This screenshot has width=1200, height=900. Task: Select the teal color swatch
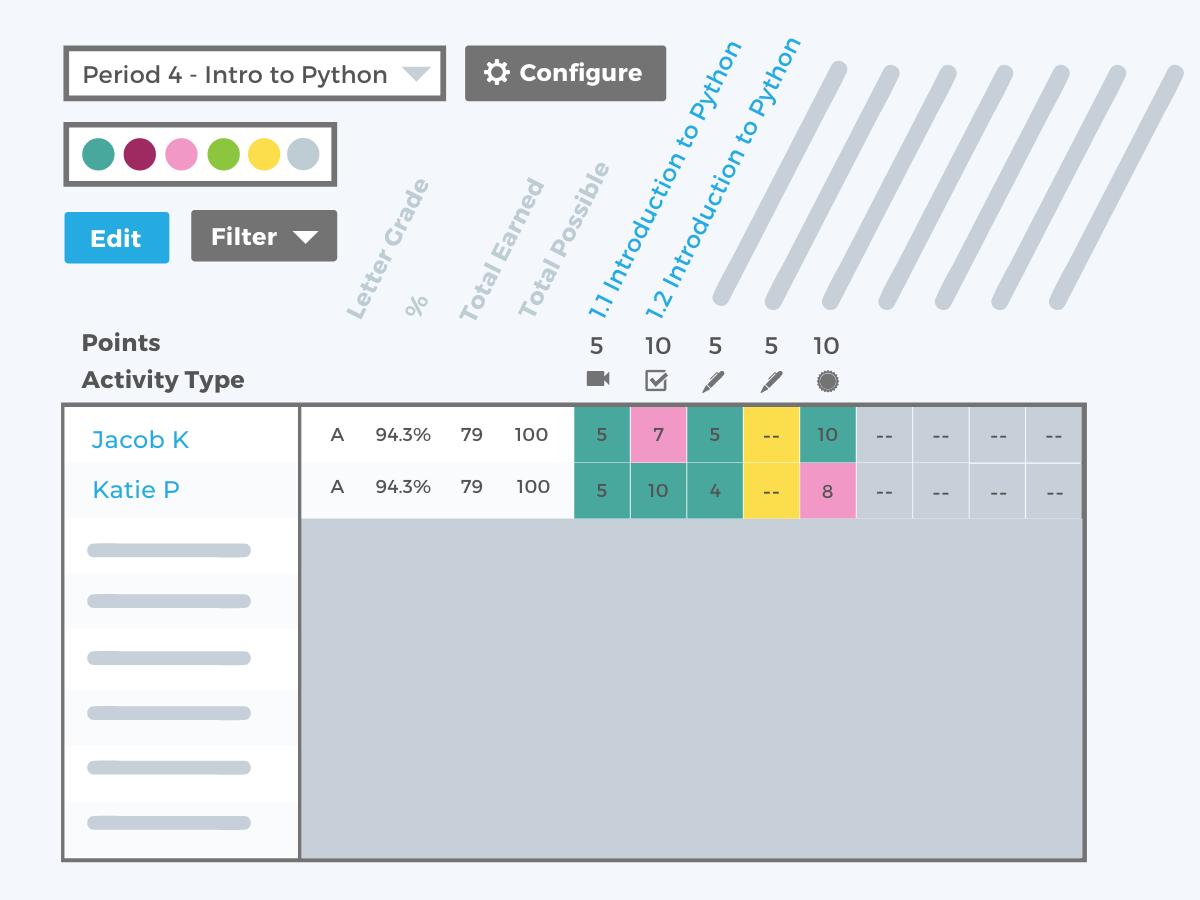(99, 155)
